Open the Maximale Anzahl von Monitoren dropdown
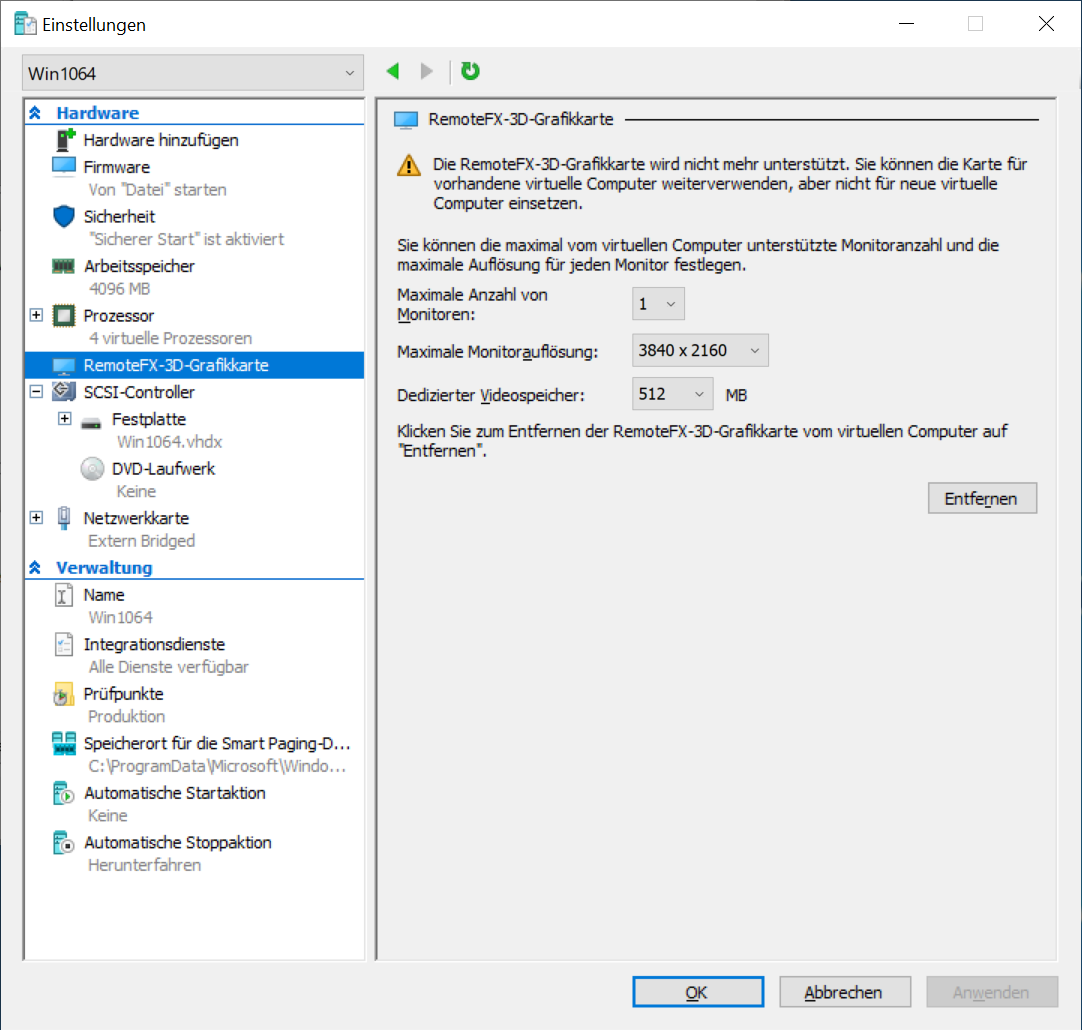 (658, 304)
